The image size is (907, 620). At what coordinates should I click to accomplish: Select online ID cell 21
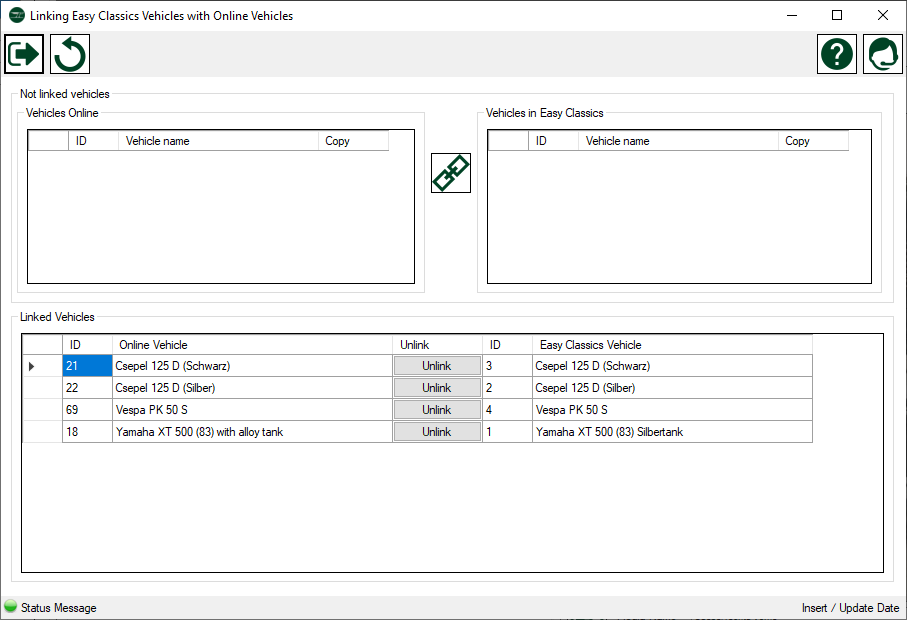[x=87, y=366]
